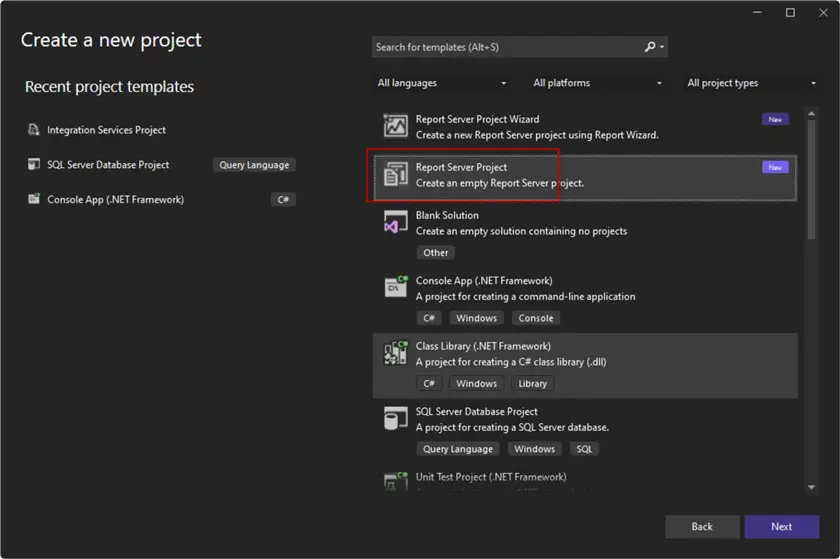This screenshot has width=840, height=559.
Task: Click the search magnifier icon
Action: (x=650, y=47)
